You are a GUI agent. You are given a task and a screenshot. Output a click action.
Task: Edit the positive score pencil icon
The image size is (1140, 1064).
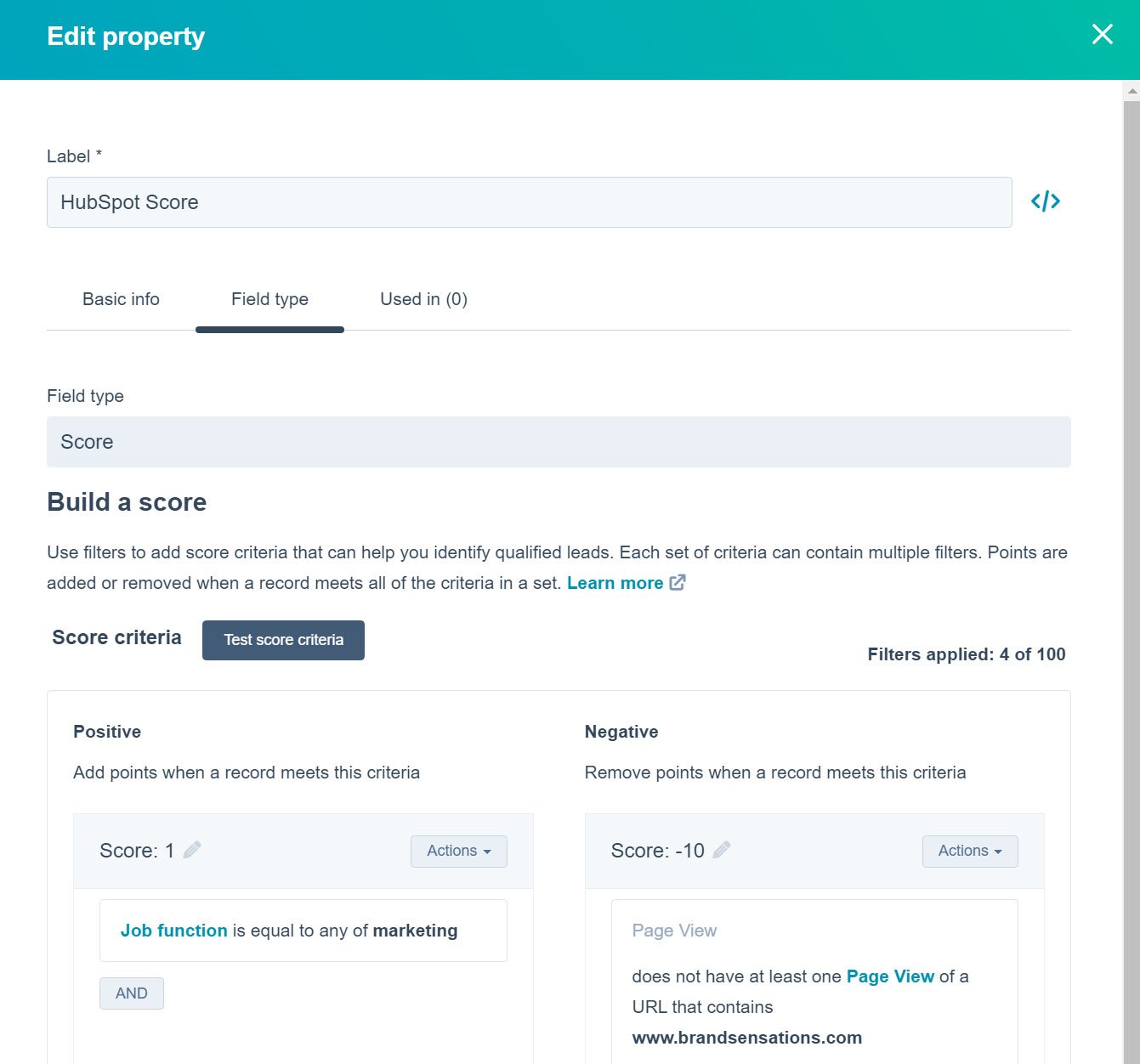(192, 850)
